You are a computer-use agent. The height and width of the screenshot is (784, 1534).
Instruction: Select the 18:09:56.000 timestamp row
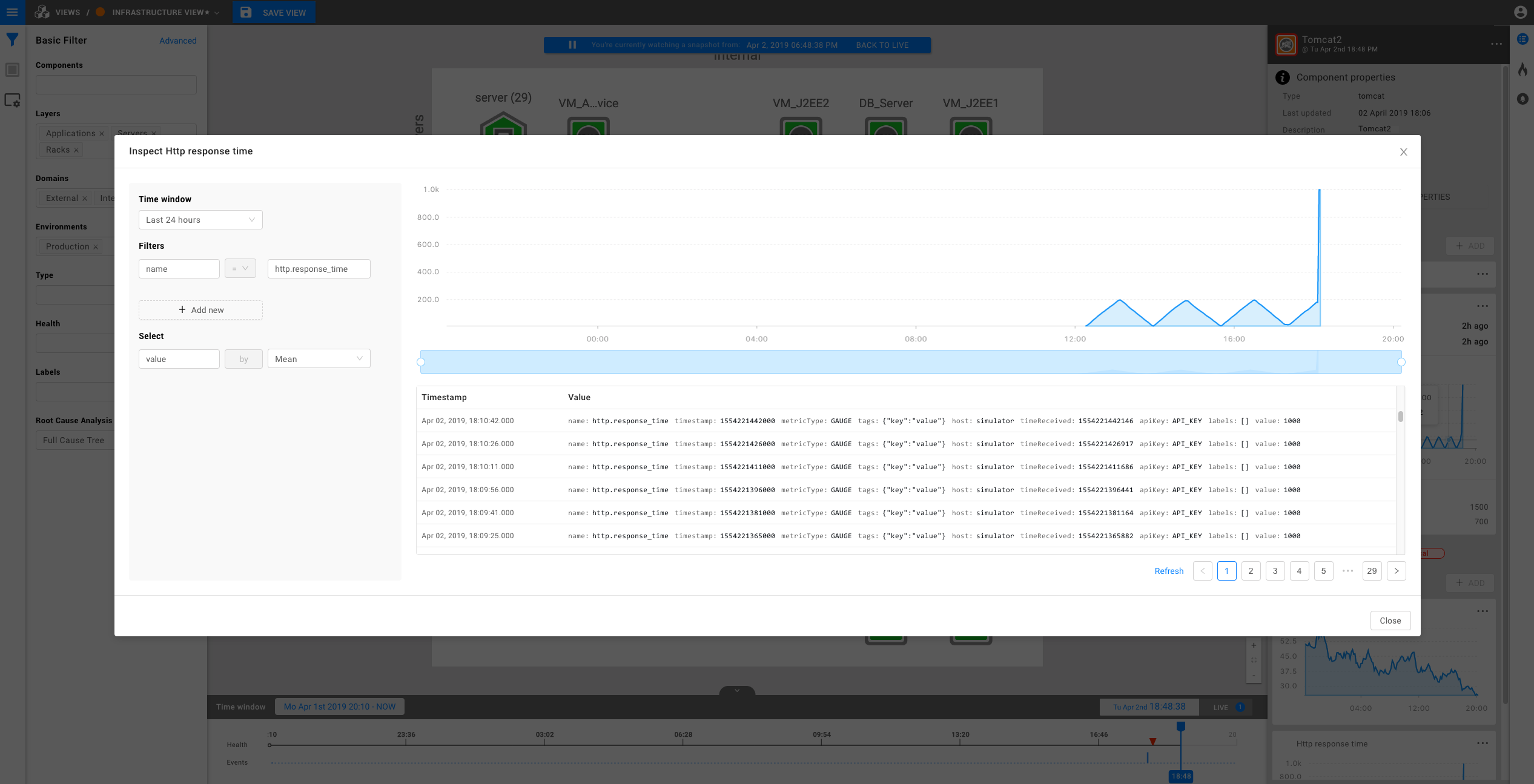point(907,490)
